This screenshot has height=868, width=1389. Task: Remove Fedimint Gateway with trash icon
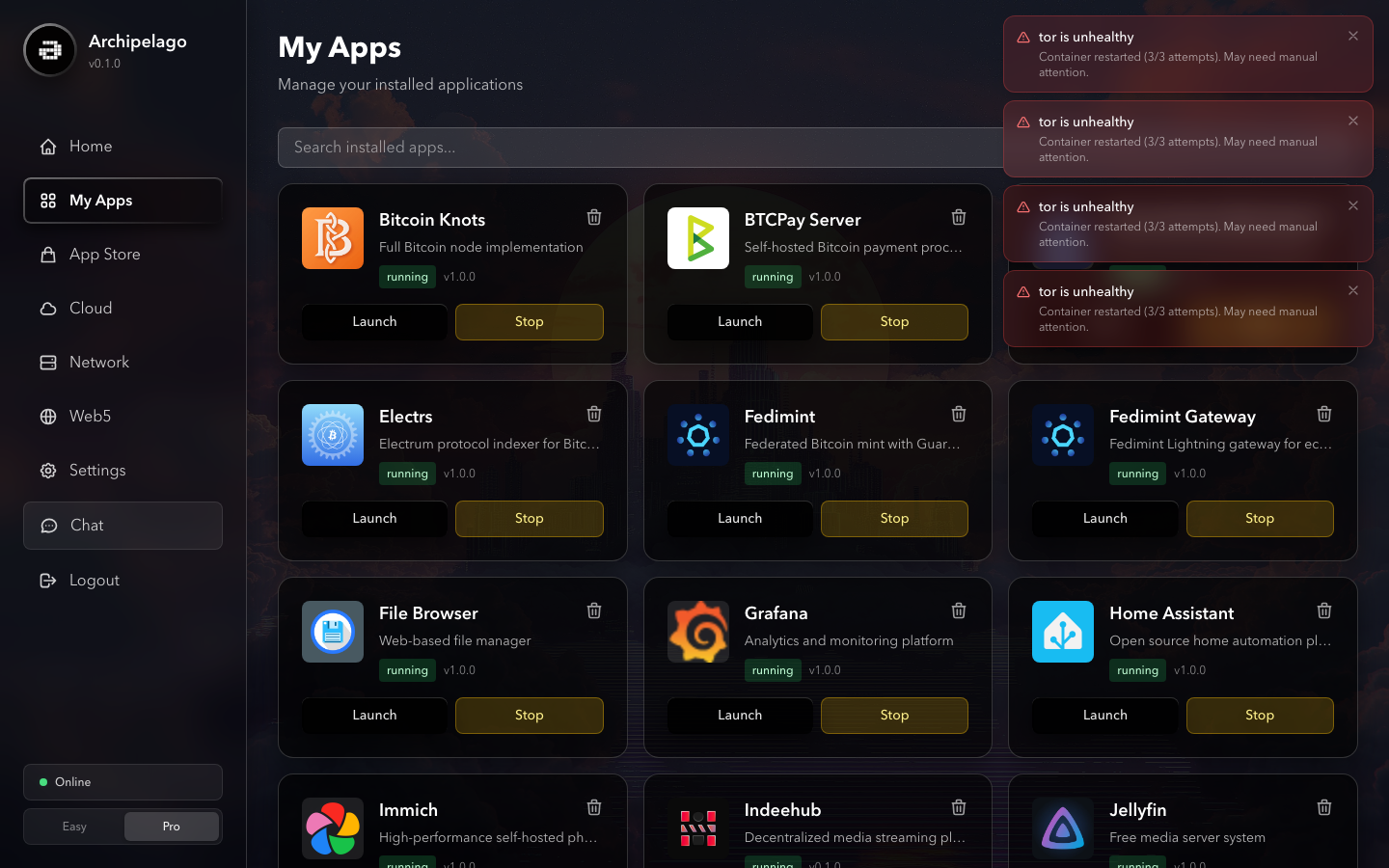[1324, 414]
